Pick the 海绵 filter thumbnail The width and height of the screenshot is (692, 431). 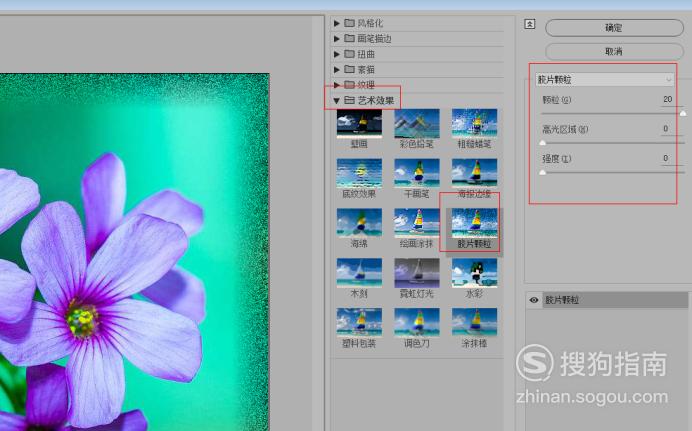pyautogui.click(x=359, y=223)
